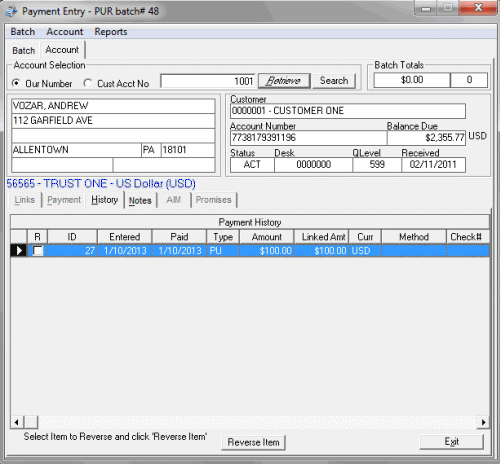The width and height of the screenshot is (500, 464).
Task: Click the Linked Amt column header
Action: click(321, 237)
